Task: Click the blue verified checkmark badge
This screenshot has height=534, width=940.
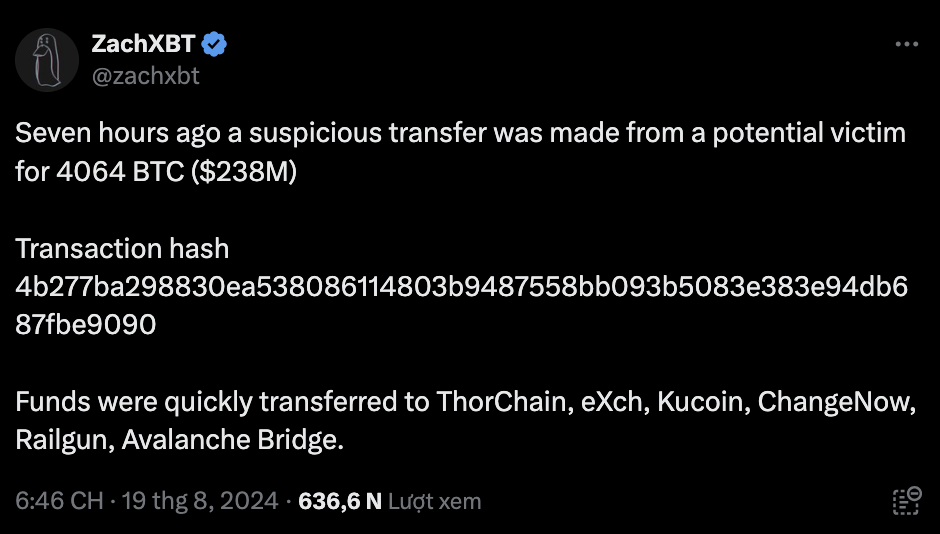Action: [x=214, y=44]
